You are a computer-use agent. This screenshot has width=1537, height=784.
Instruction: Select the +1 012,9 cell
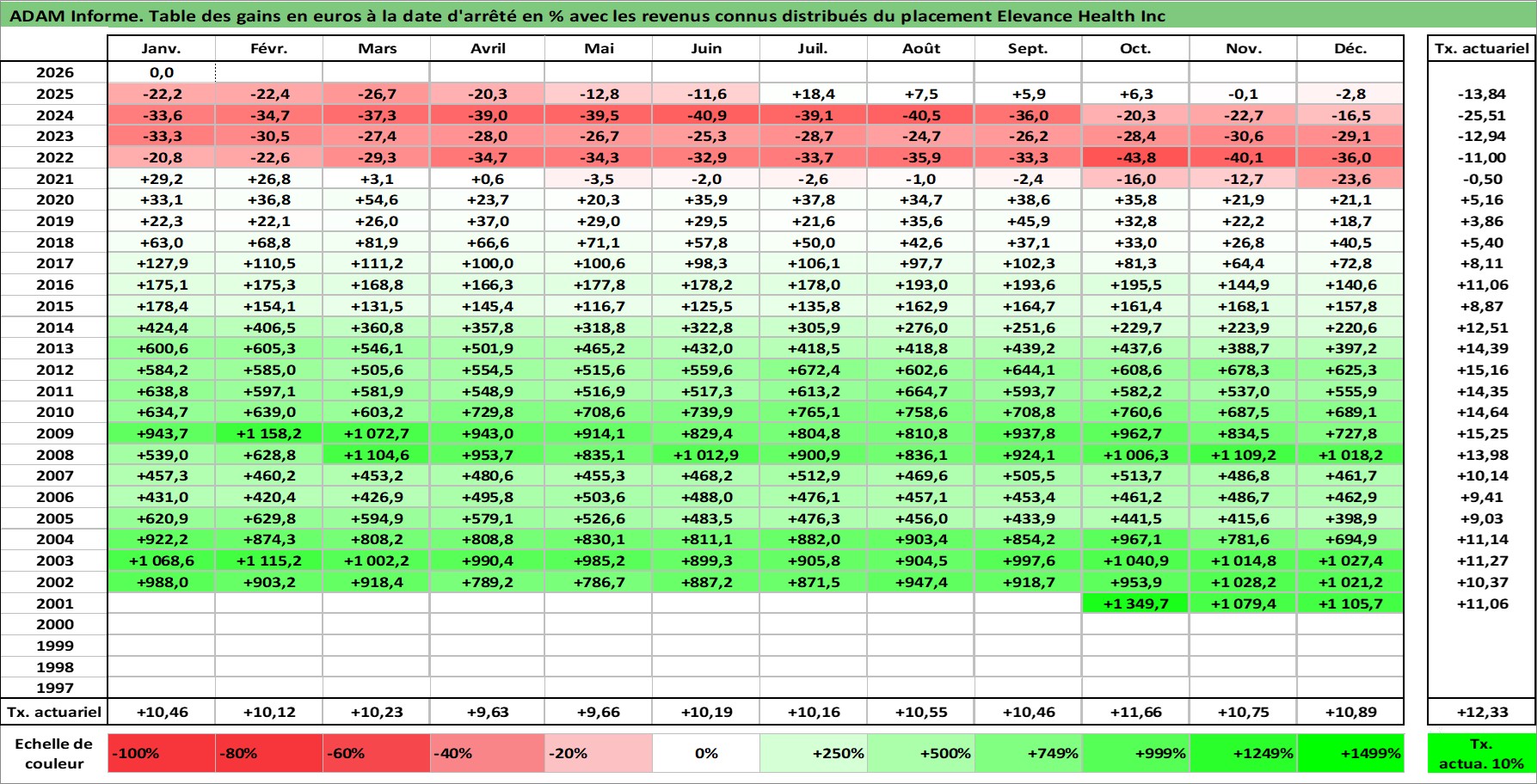click(706, 455)
